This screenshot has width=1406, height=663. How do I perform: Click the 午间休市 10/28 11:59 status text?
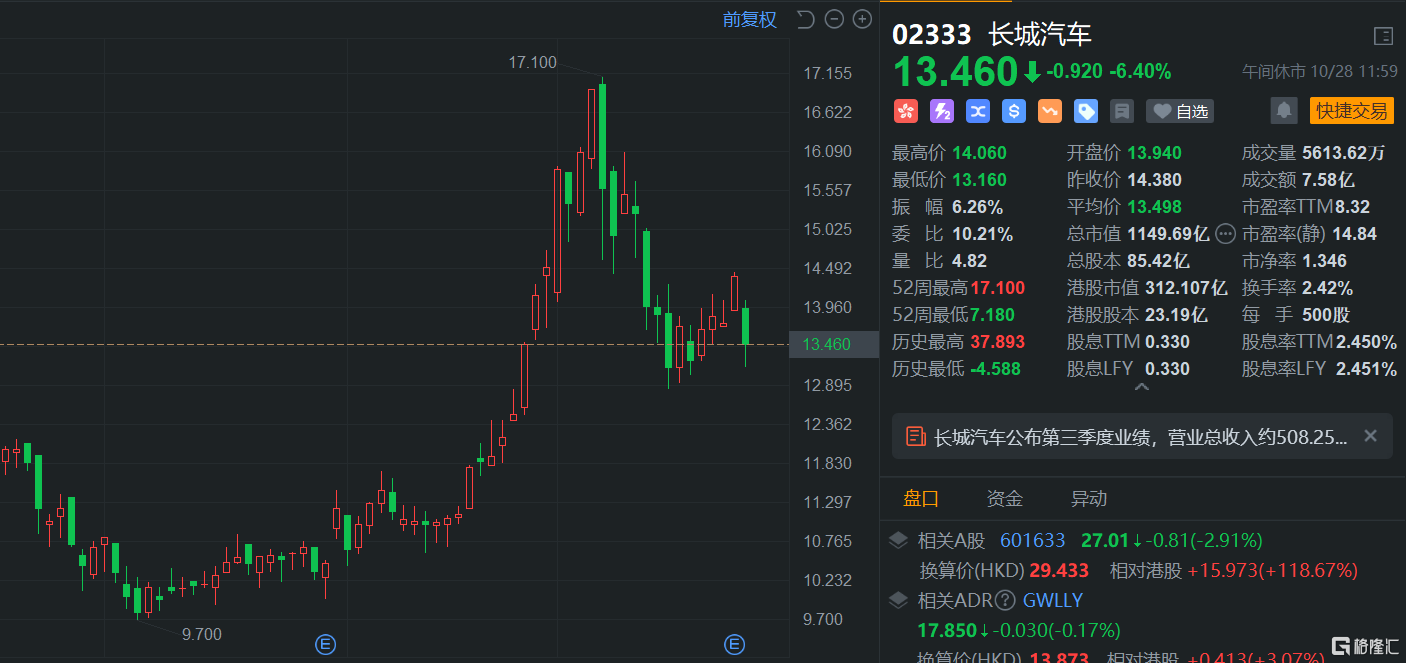pos(1320,72)
